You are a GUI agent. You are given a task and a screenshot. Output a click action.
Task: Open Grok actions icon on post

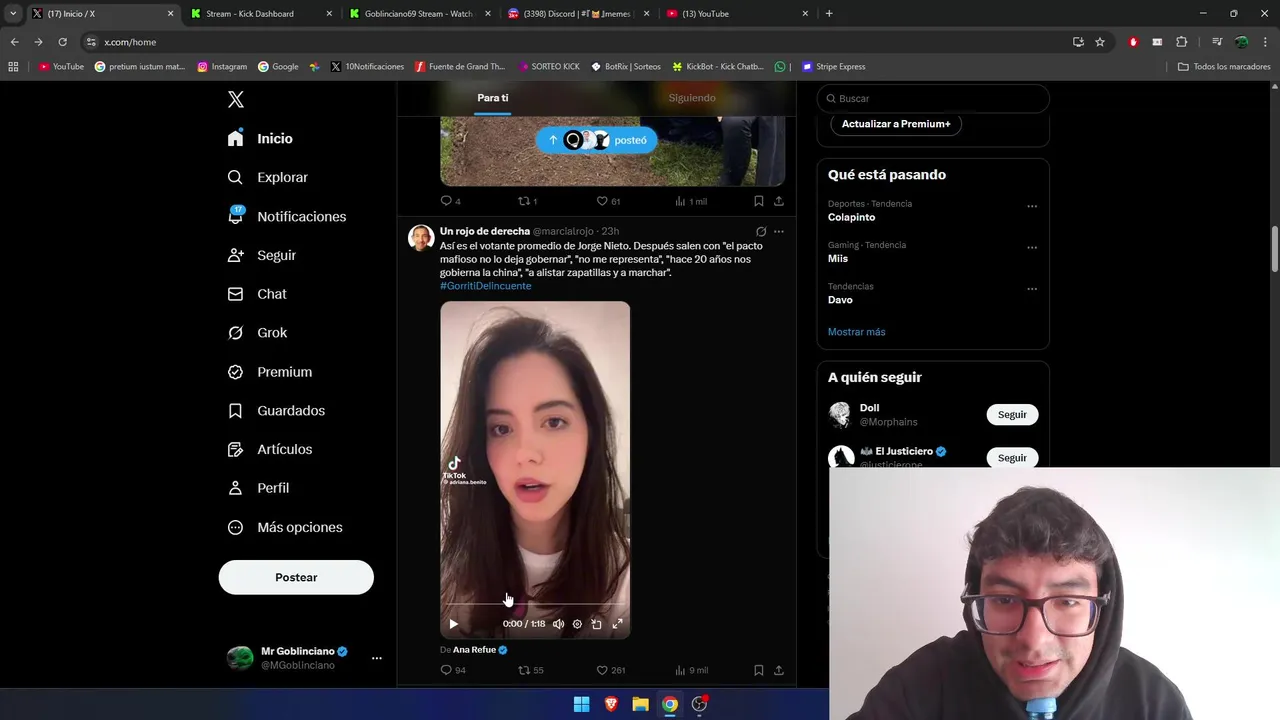tap(761, 231)
